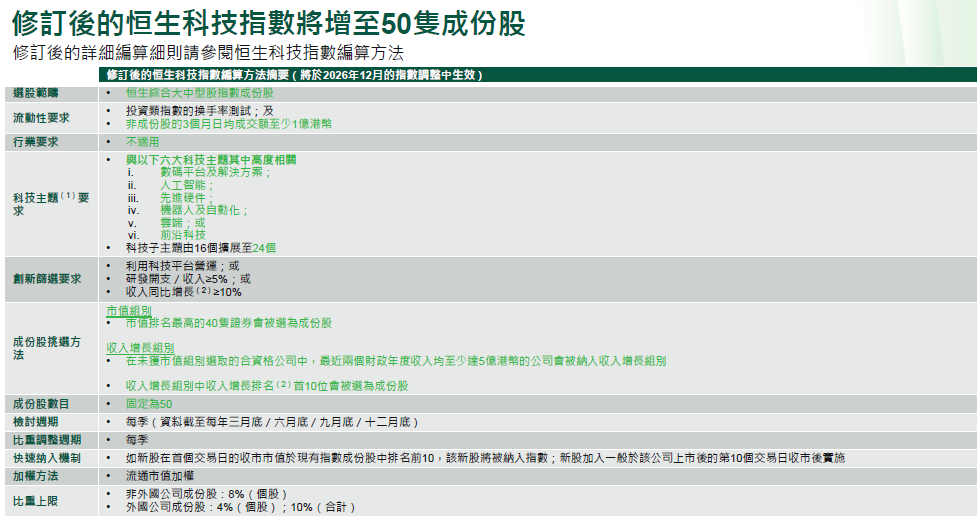
Task: Click the 每季（資料截至每年三月底…）text
Action: click(272, 422)
